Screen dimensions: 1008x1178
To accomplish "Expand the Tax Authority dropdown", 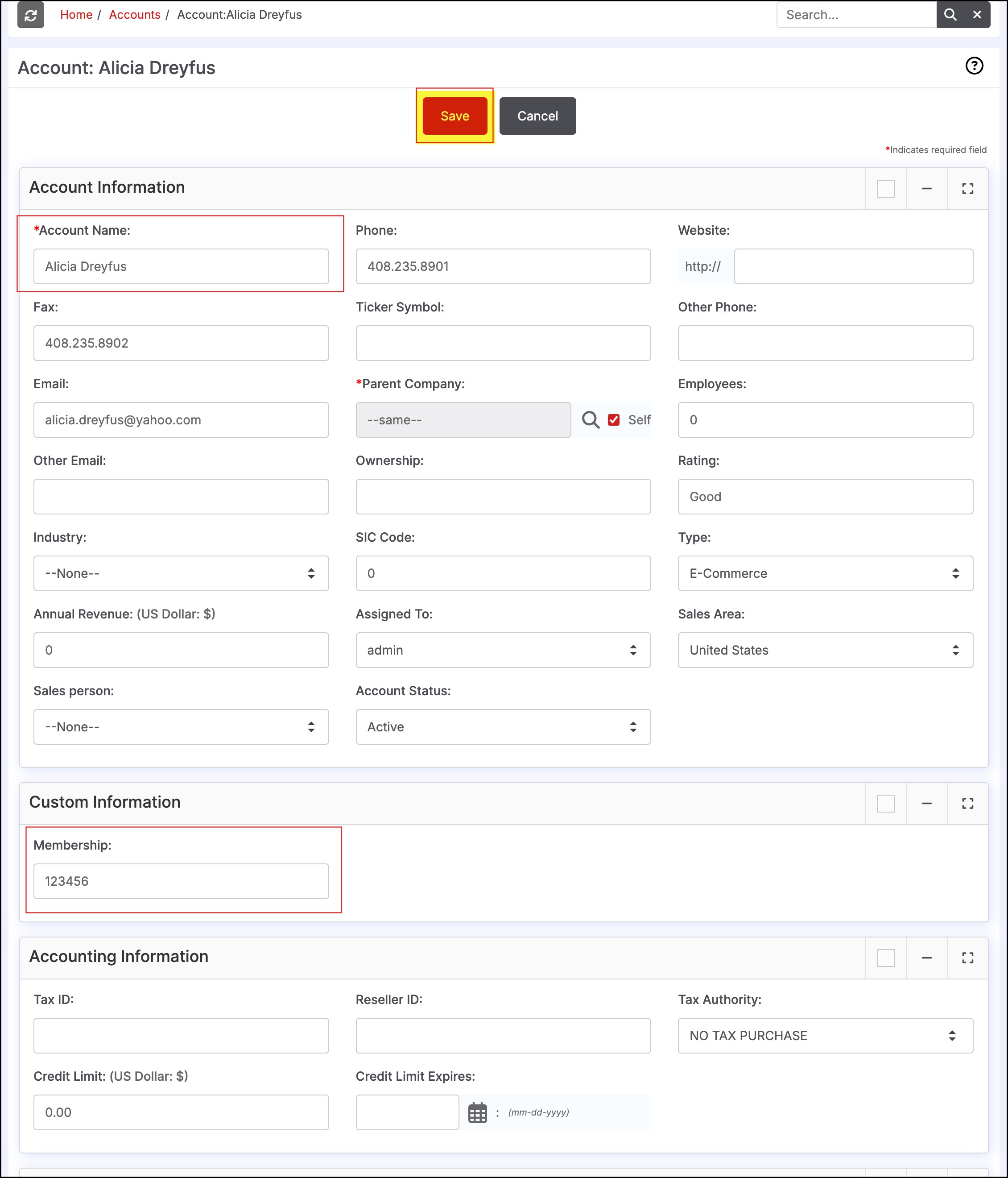I will [825, 1035].
